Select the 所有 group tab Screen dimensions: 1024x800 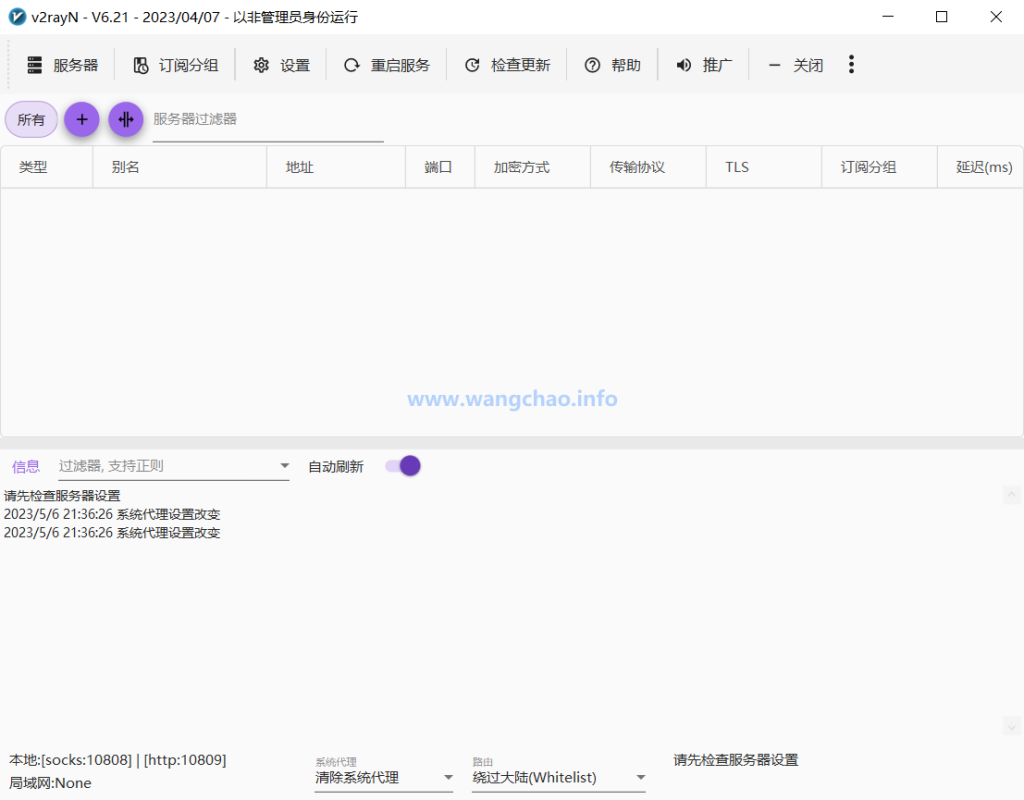(31, 120)
